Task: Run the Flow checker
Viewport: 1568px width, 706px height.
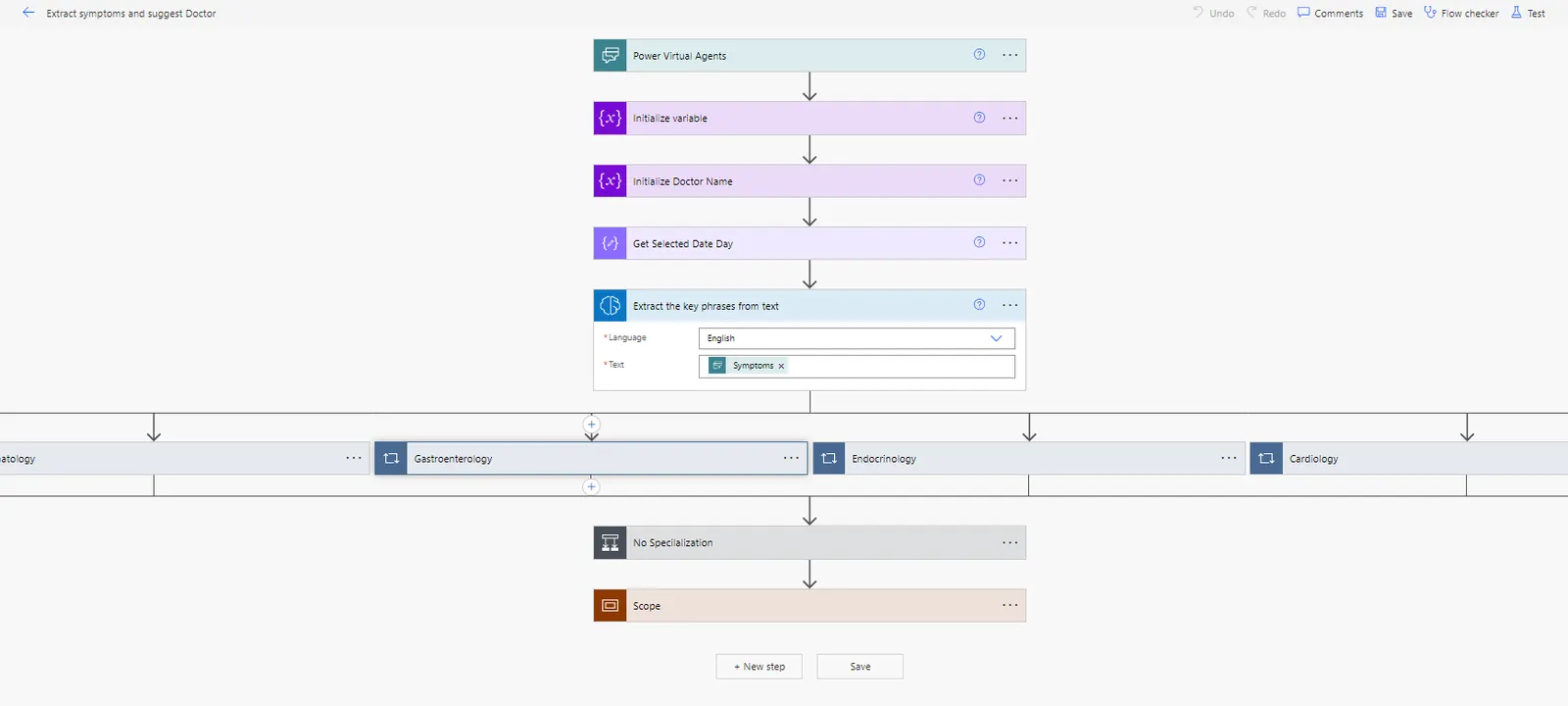Action: [x=1461, y=14]
